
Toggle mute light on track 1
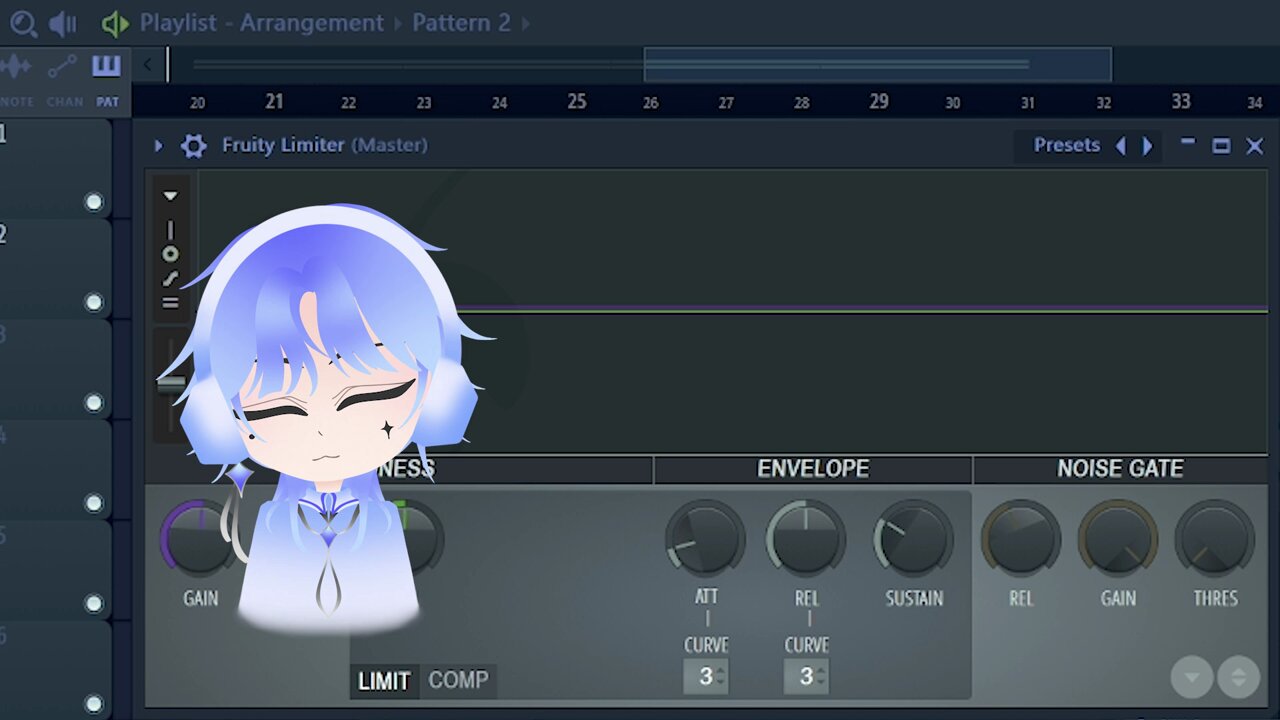pos(94,202)
